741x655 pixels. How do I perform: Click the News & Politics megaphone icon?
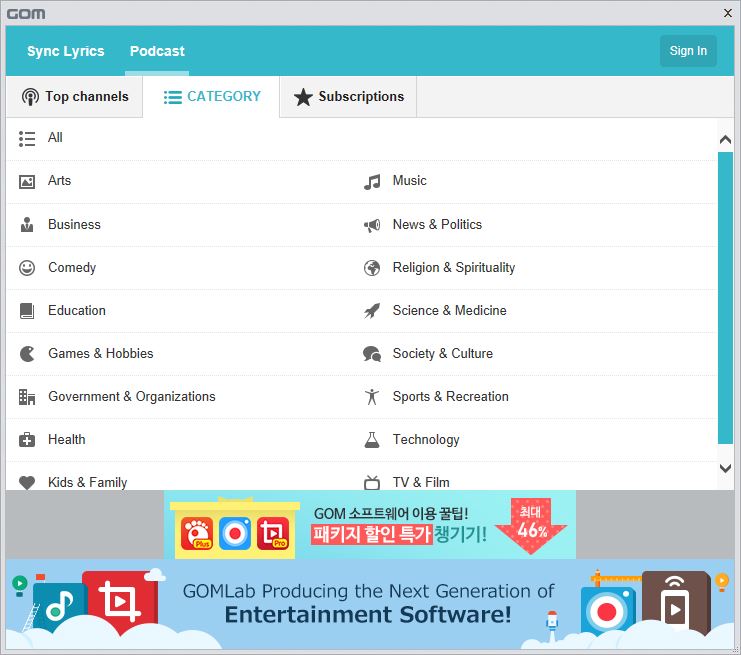[372, 225]
